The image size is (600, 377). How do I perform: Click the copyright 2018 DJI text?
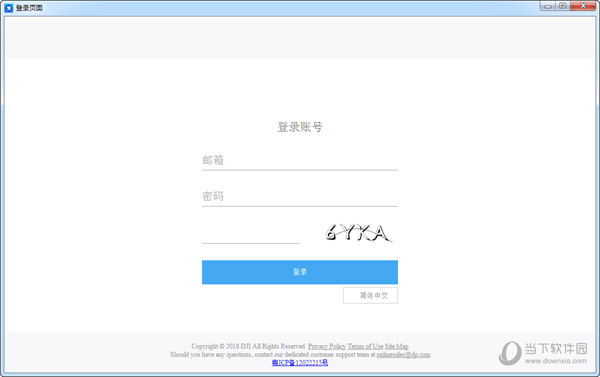(x=249, y=346)
